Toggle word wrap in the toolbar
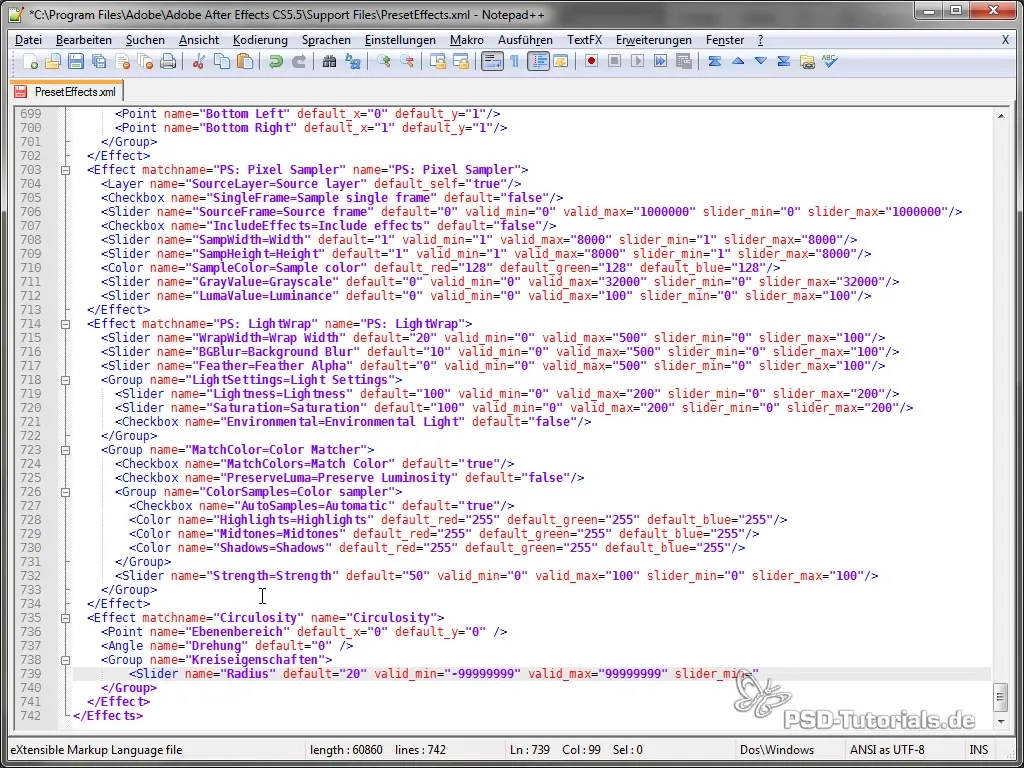Viewport: 1024px width, 768px height. click(492, 62)
